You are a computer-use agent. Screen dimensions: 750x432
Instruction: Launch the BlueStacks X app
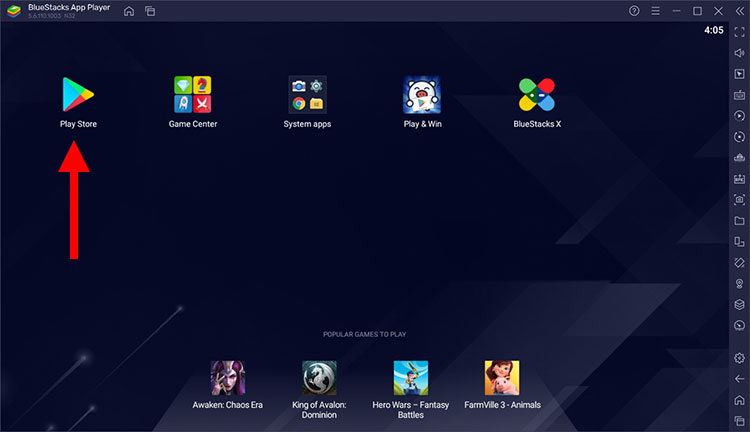tap(537, 94)
